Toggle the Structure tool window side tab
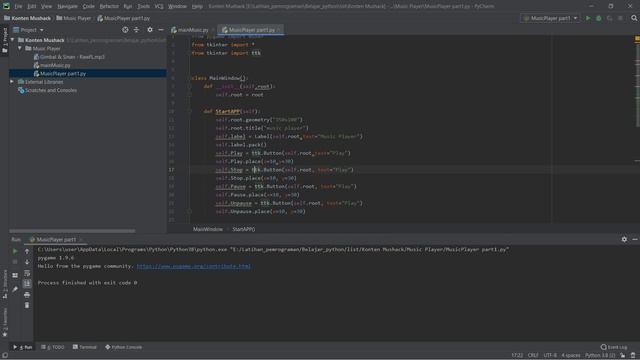Viewport: 640px width, 360px height. pyautogui.click(x=4, y=284)
